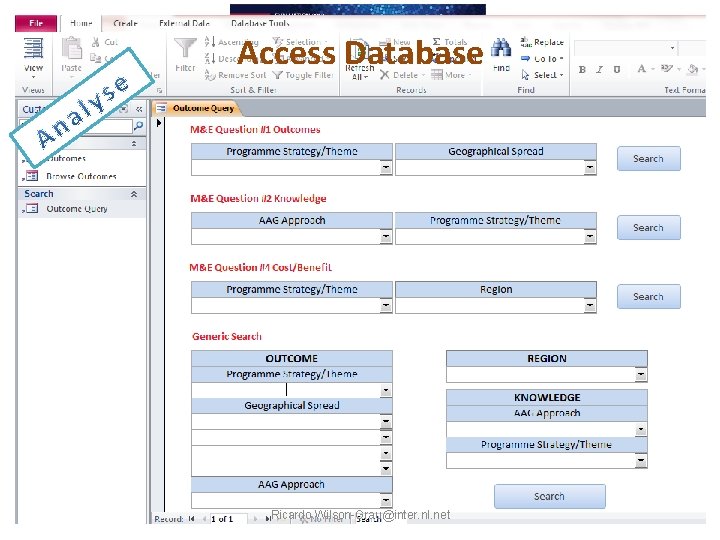Open Question #2 Programme Strategy/Theme dropdown
Image resolution: width=720 pixels, height=540 pixels.
coord(590,237)
